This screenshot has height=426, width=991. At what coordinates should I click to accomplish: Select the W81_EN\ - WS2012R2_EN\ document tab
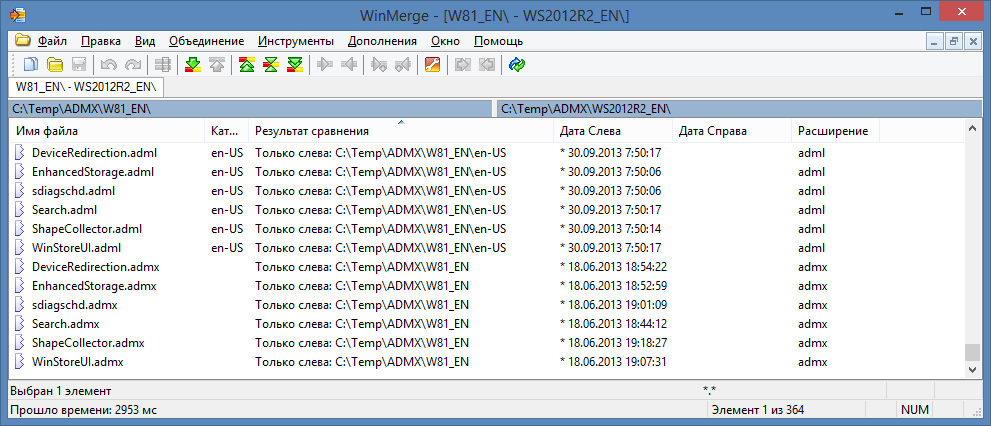86,85
